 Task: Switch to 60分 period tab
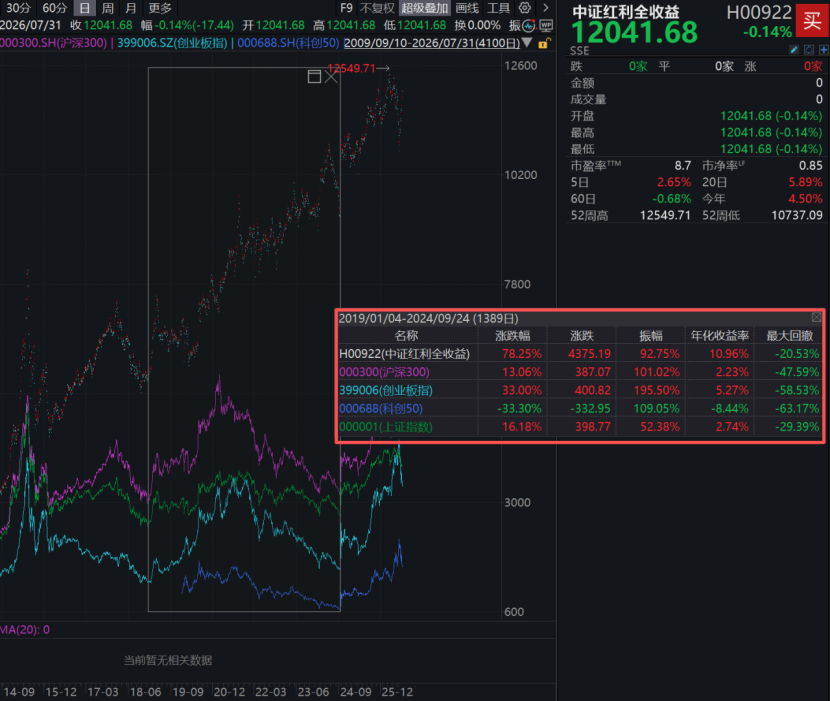[55, 8]
